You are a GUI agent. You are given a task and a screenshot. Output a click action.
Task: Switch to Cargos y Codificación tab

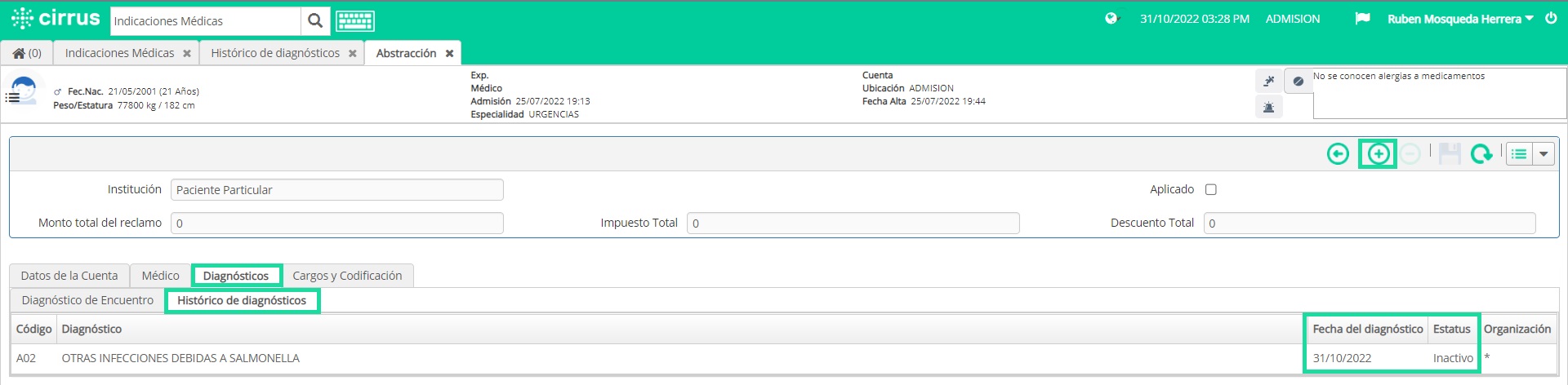pos(347,276)
